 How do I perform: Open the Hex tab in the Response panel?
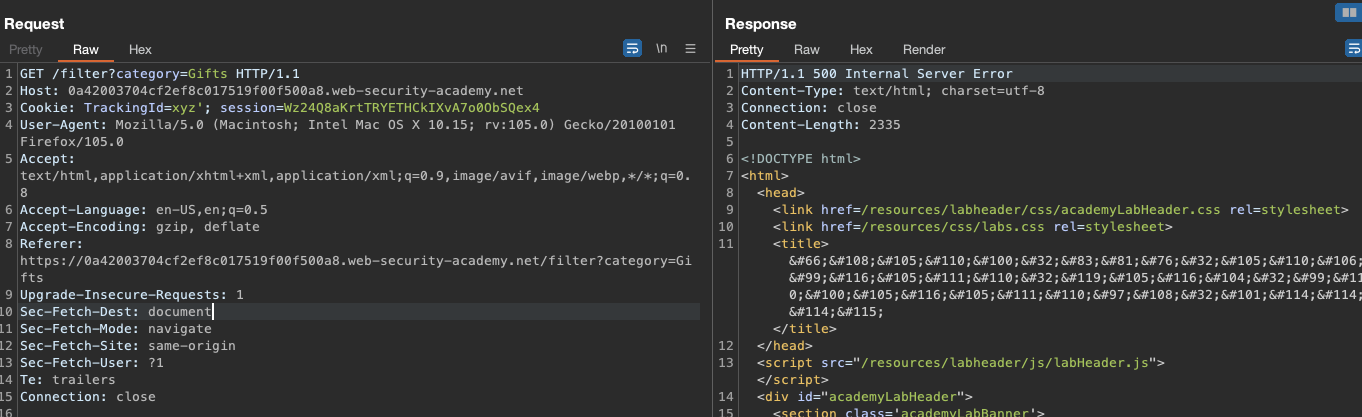(861, 49)
